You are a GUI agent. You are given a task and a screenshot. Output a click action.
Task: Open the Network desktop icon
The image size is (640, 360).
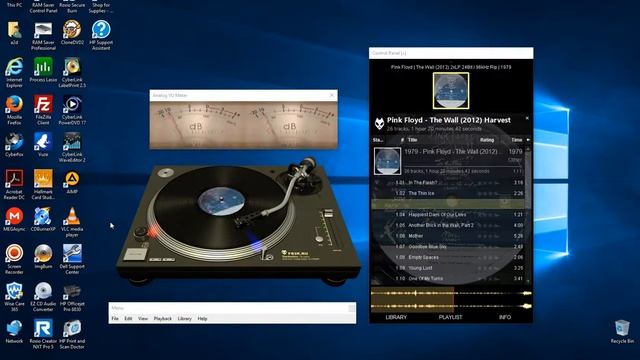[x=14, y=331]
